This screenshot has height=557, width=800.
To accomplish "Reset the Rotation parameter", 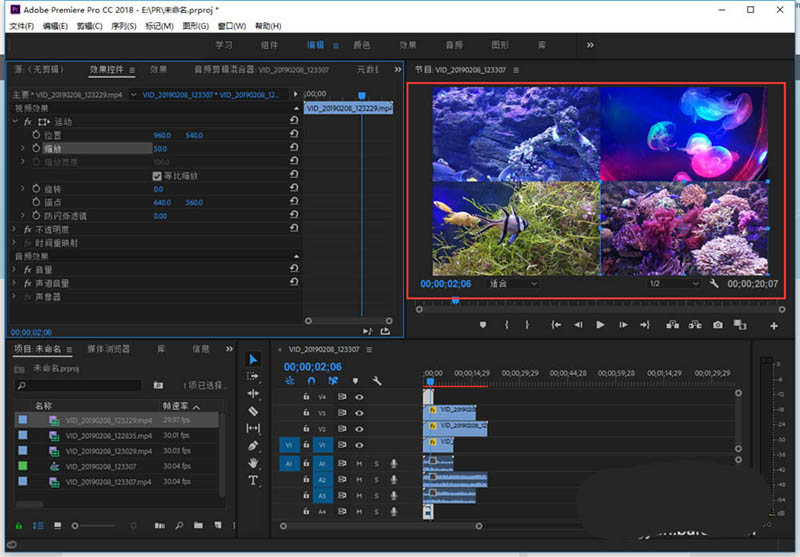I will (294, 187).
